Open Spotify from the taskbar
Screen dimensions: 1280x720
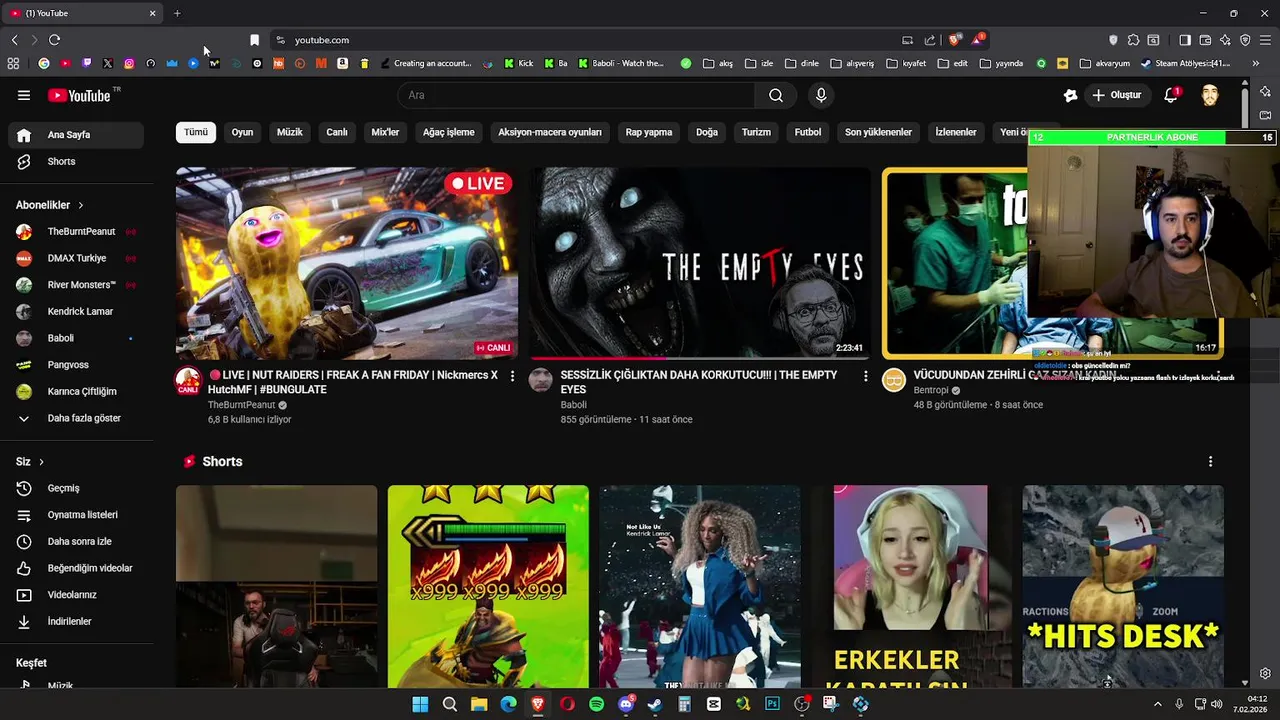[x=596, y=704]
